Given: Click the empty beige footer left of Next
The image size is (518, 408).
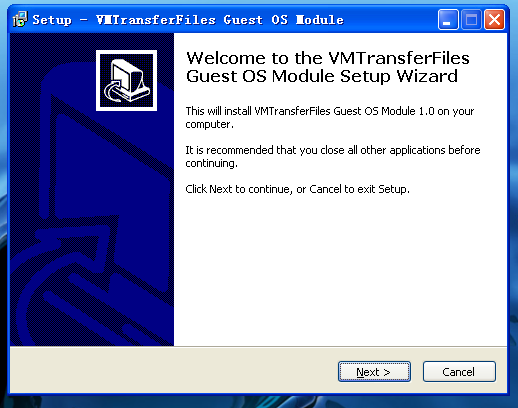Looking at the screenshot, I should coord(173,371).
